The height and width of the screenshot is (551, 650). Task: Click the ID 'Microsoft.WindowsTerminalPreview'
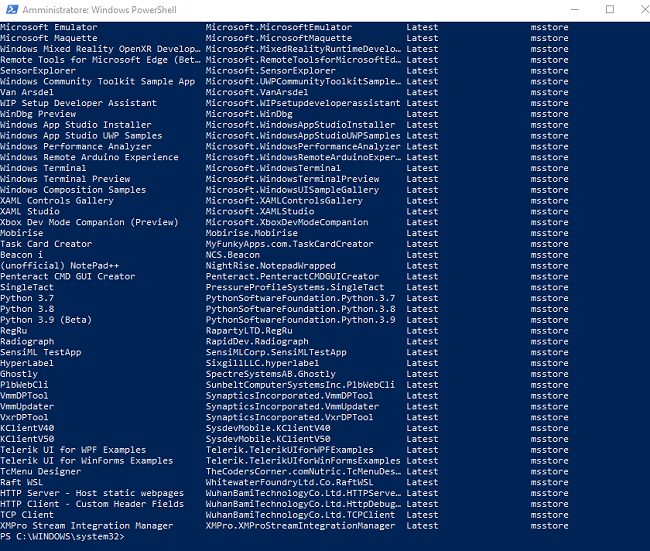pos(292,179)
